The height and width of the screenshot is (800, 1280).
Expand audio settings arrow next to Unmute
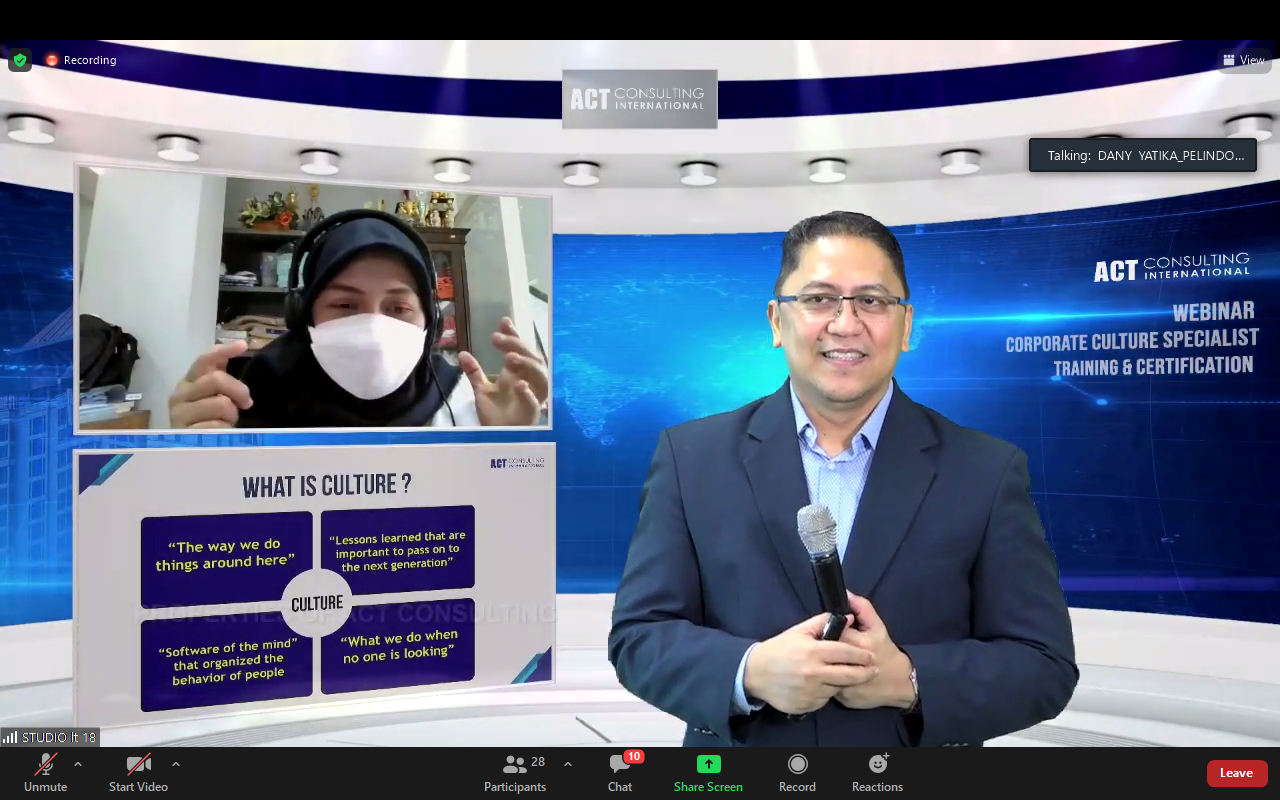pos(78,764)
